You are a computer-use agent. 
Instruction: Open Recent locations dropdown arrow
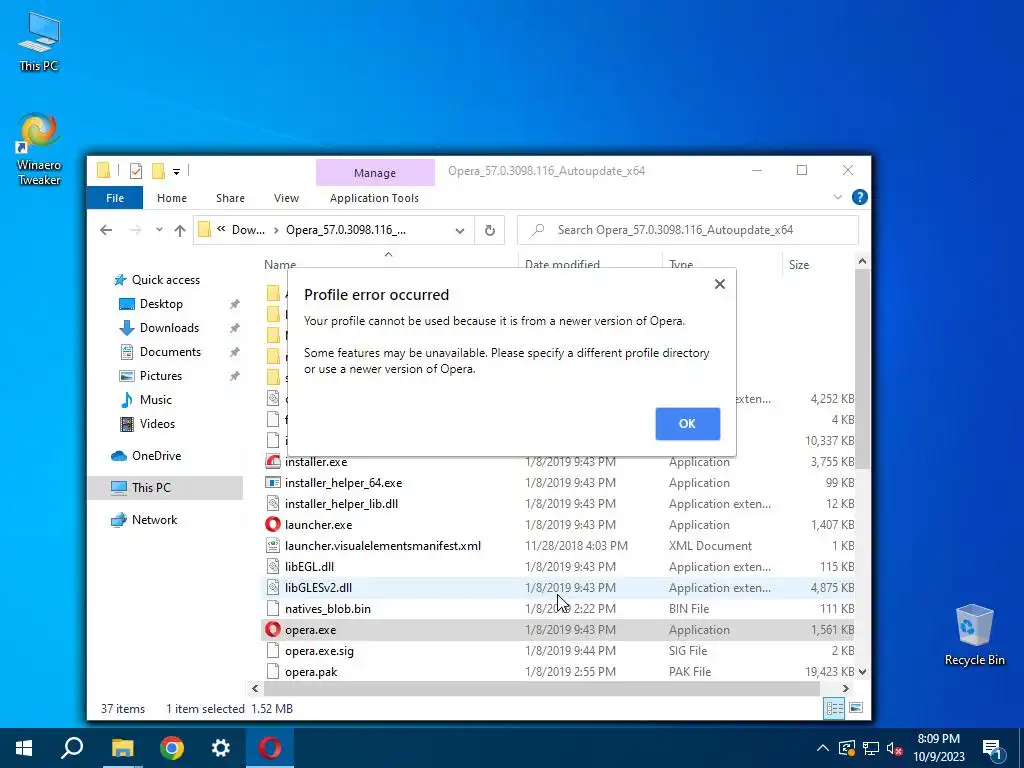pyautogui.click(x=159, y=230)
